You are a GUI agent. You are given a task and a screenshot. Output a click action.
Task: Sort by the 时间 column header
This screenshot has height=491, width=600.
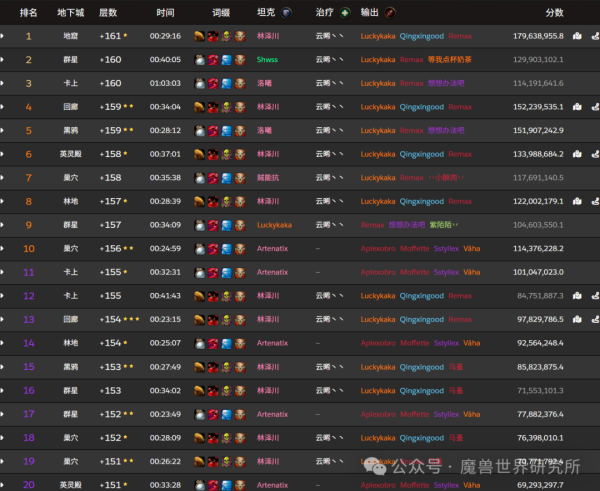[165, 13]
